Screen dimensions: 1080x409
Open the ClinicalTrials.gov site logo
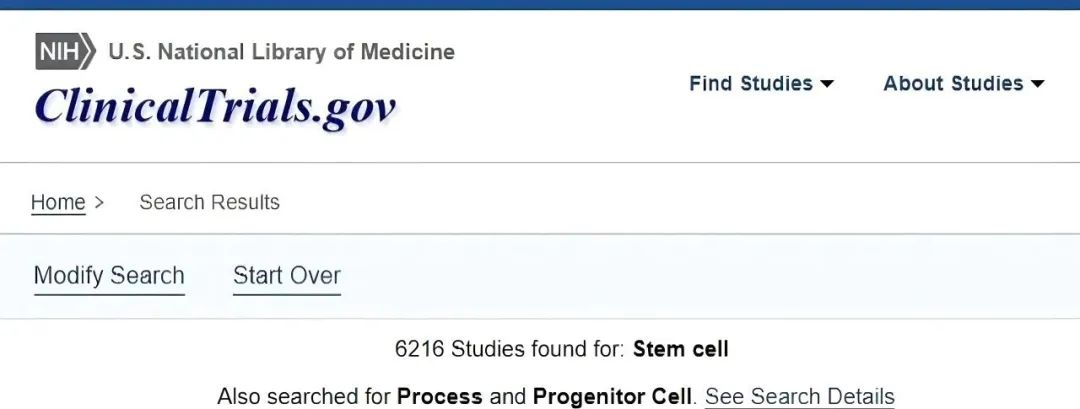pyautogui.click(x=216, y=107)
